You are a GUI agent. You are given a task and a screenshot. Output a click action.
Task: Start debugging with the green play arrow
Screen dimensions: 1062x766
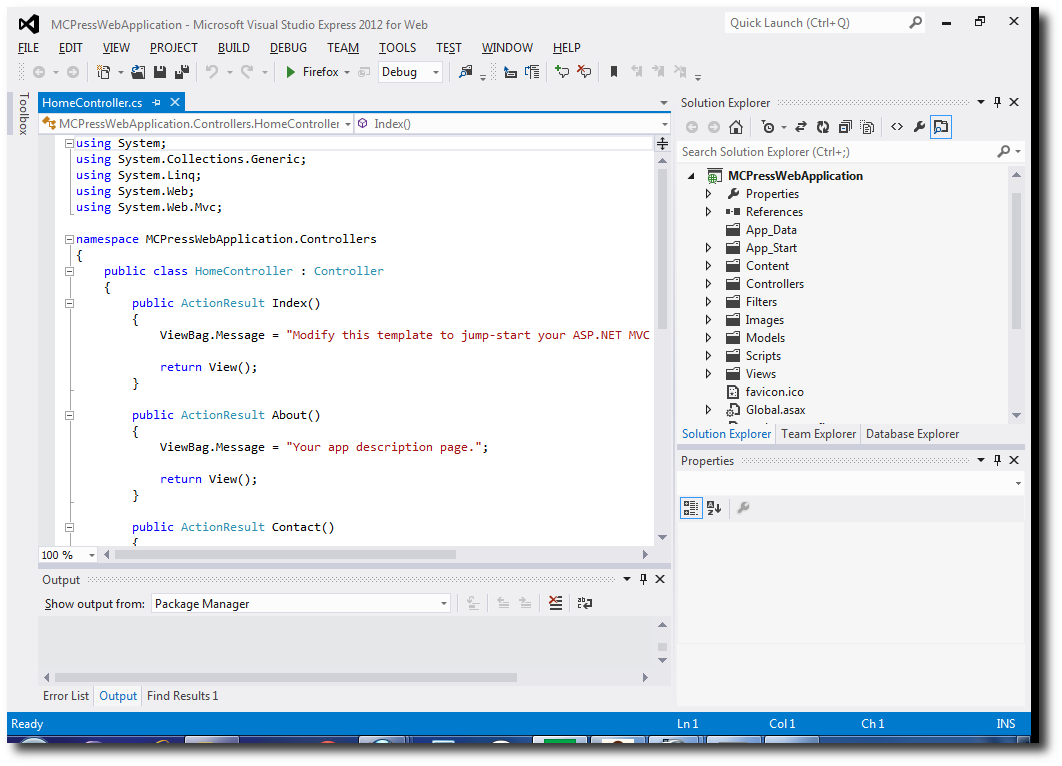click(291, 72)
